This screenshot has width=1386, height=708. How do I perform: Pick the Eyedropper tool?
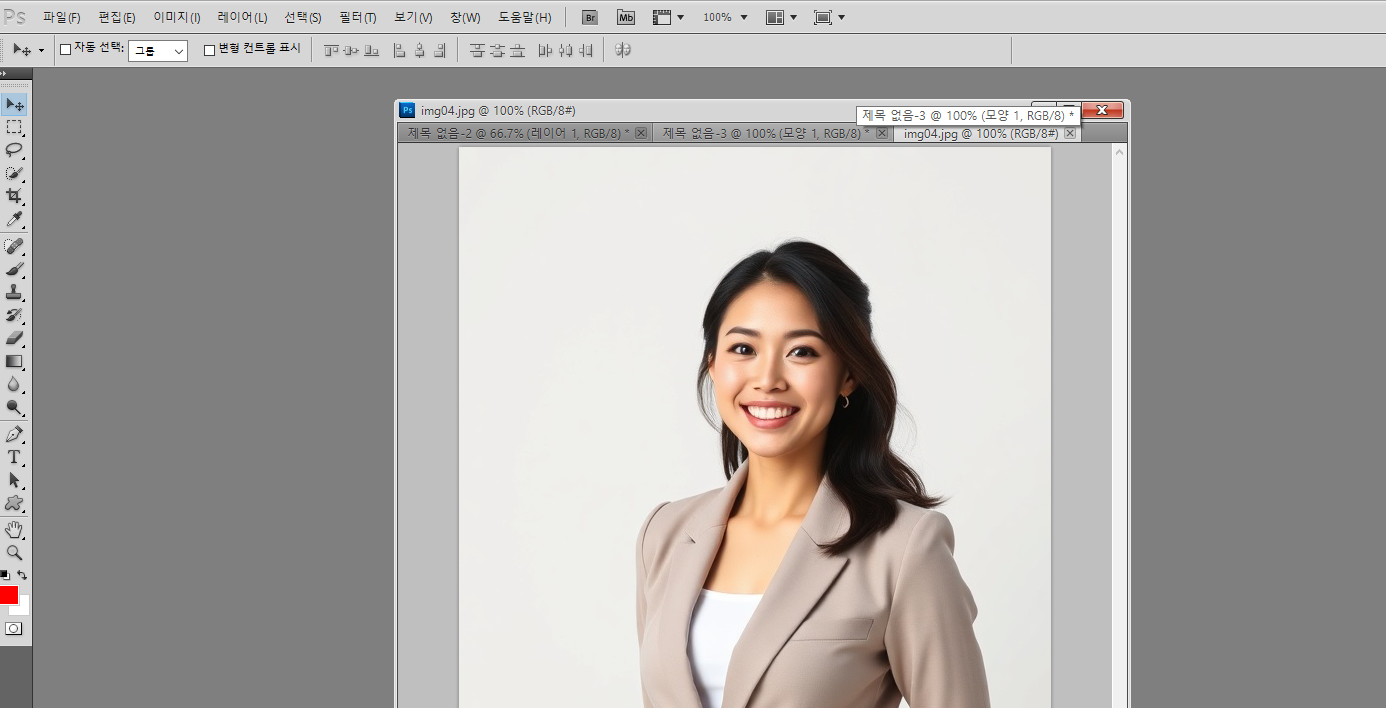(x=14, y=219)
